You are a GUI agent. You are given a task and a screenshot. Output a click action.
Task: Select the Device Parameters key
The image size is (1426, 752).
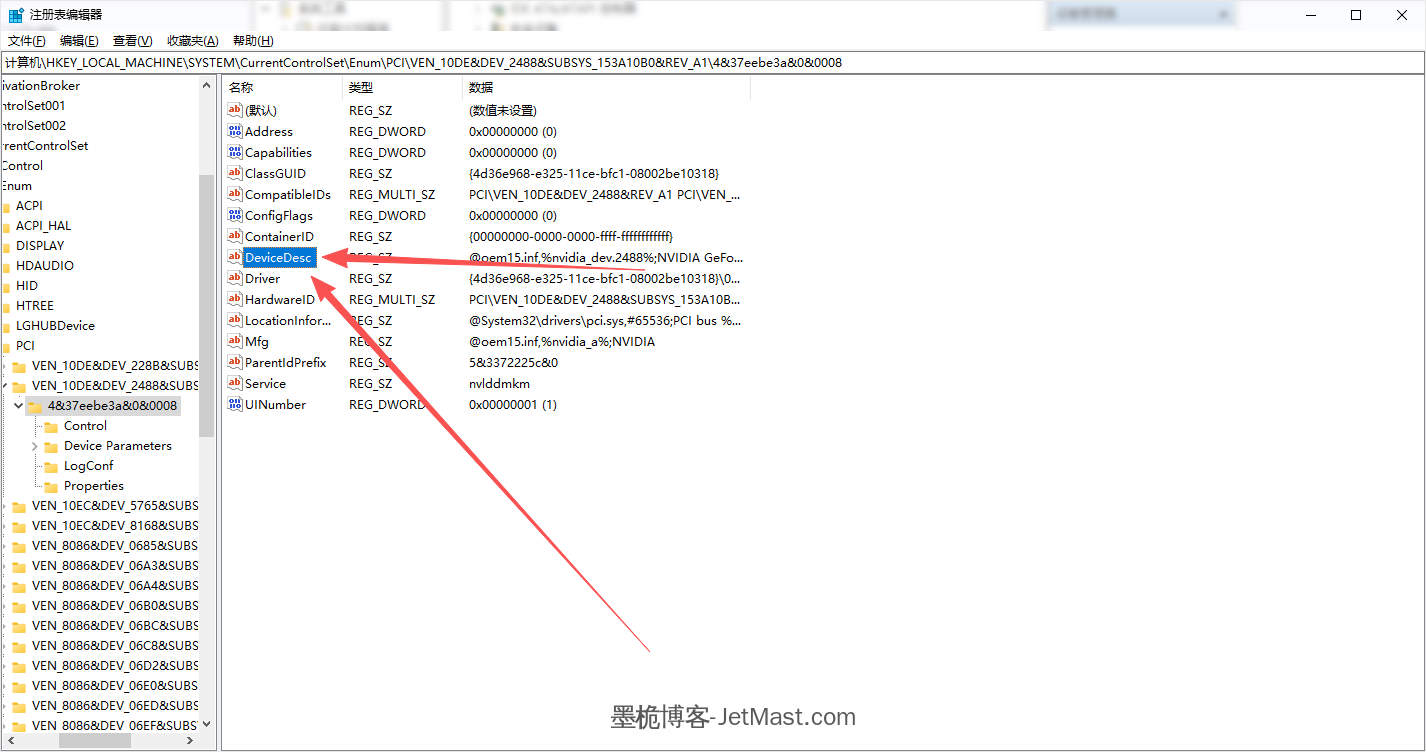pyautogui.click(x=118, y=446)
